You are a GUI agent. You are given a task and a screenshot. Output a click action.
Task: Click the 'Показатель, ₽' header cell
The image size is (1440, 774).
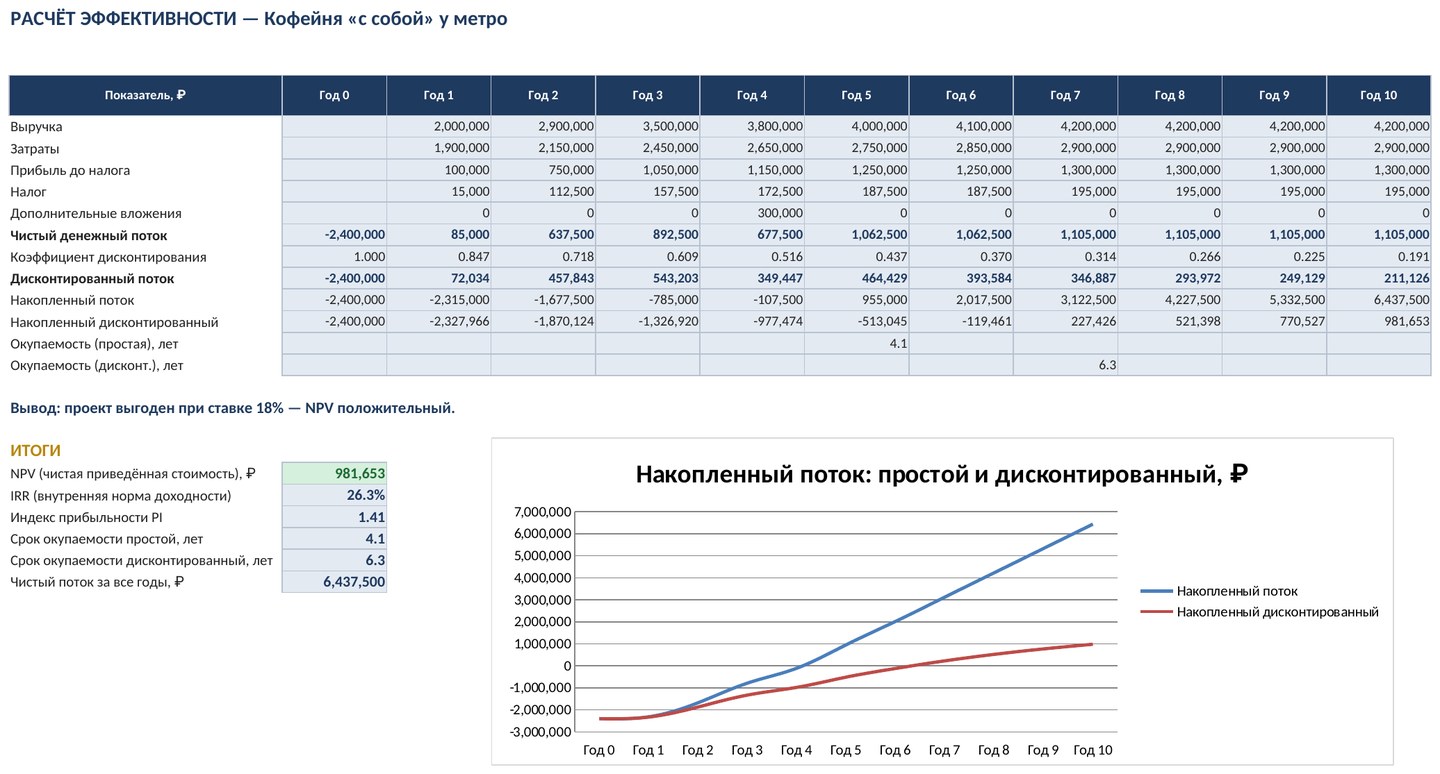click(146, 95)
